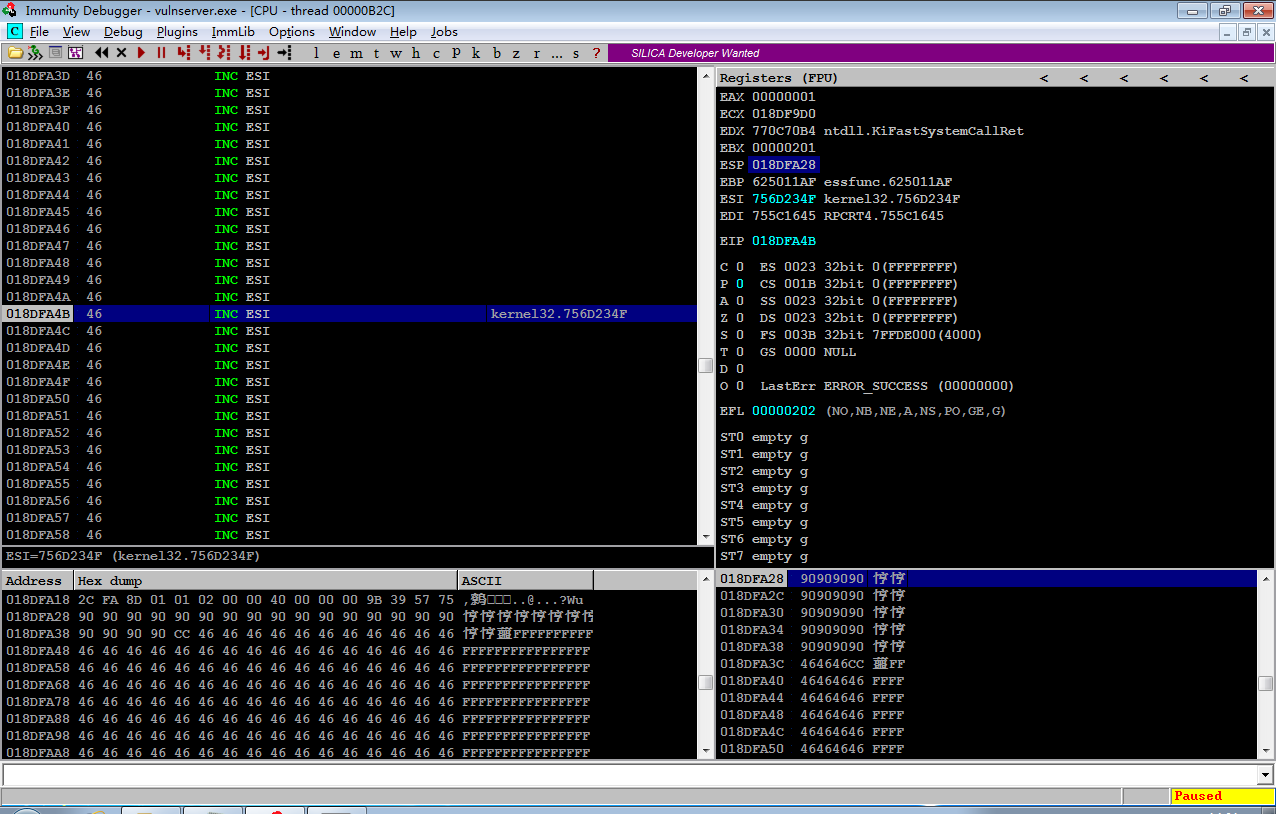This screenshot has width=1276, height=814.
Task: Pause execution with the red pause icon
Action: (x=161, y=53)
